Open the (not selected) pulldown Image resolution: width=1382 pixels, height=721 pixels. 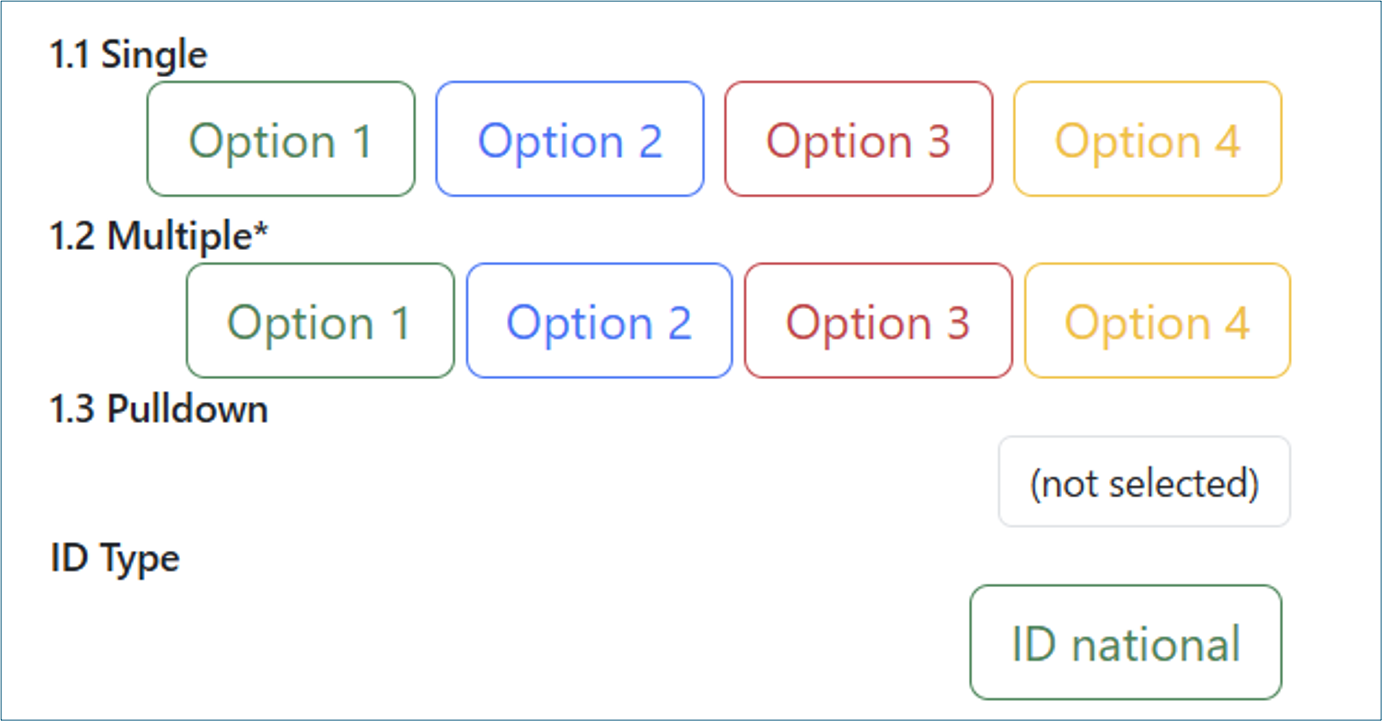[1144, 482]
